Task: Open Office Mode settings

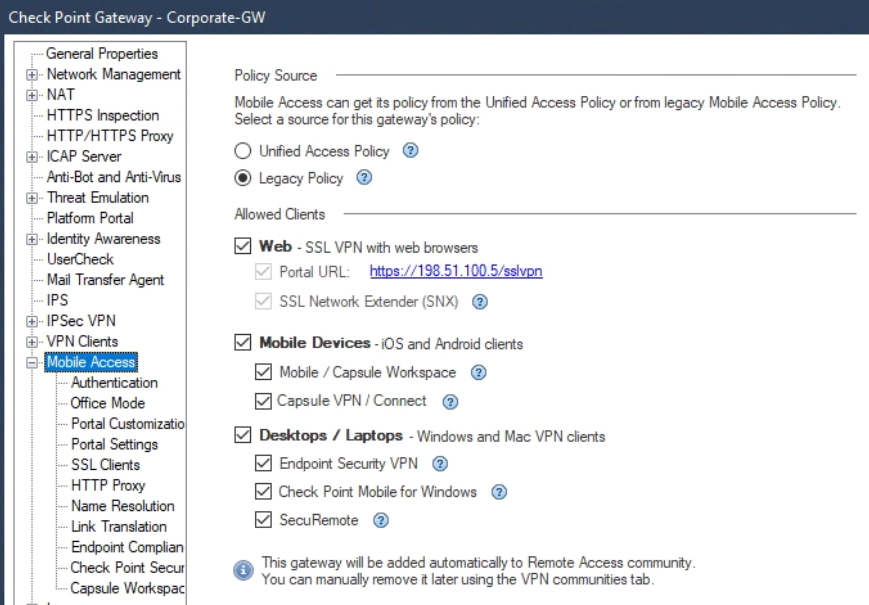Action: (x=108, y=403)
